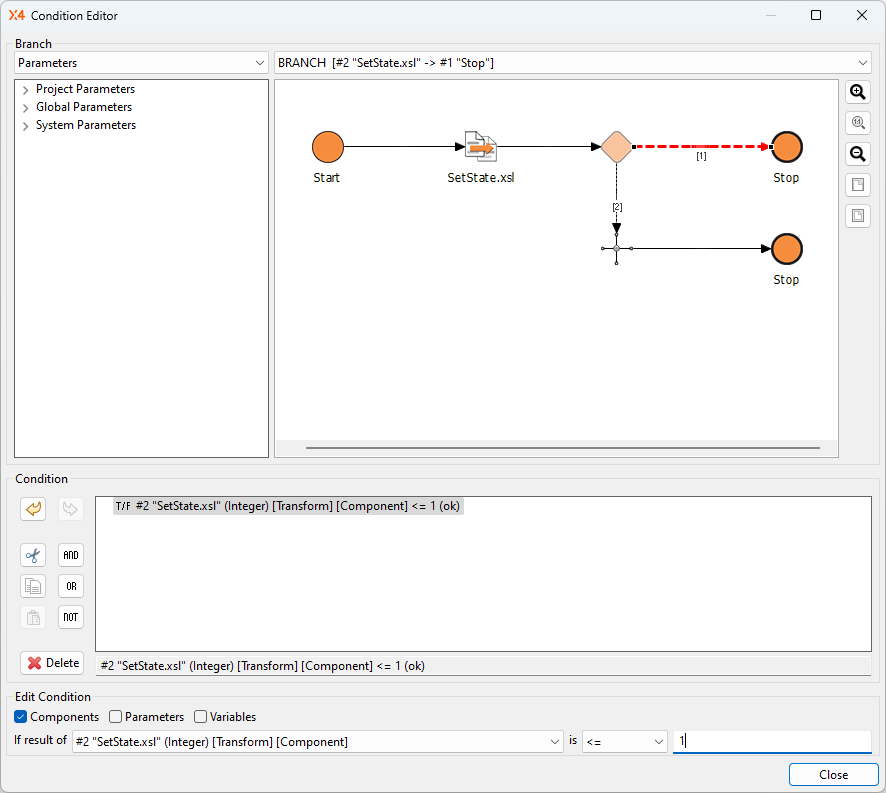Insert an AND operator
Viewport: 886px width, 793px height.
70,555
